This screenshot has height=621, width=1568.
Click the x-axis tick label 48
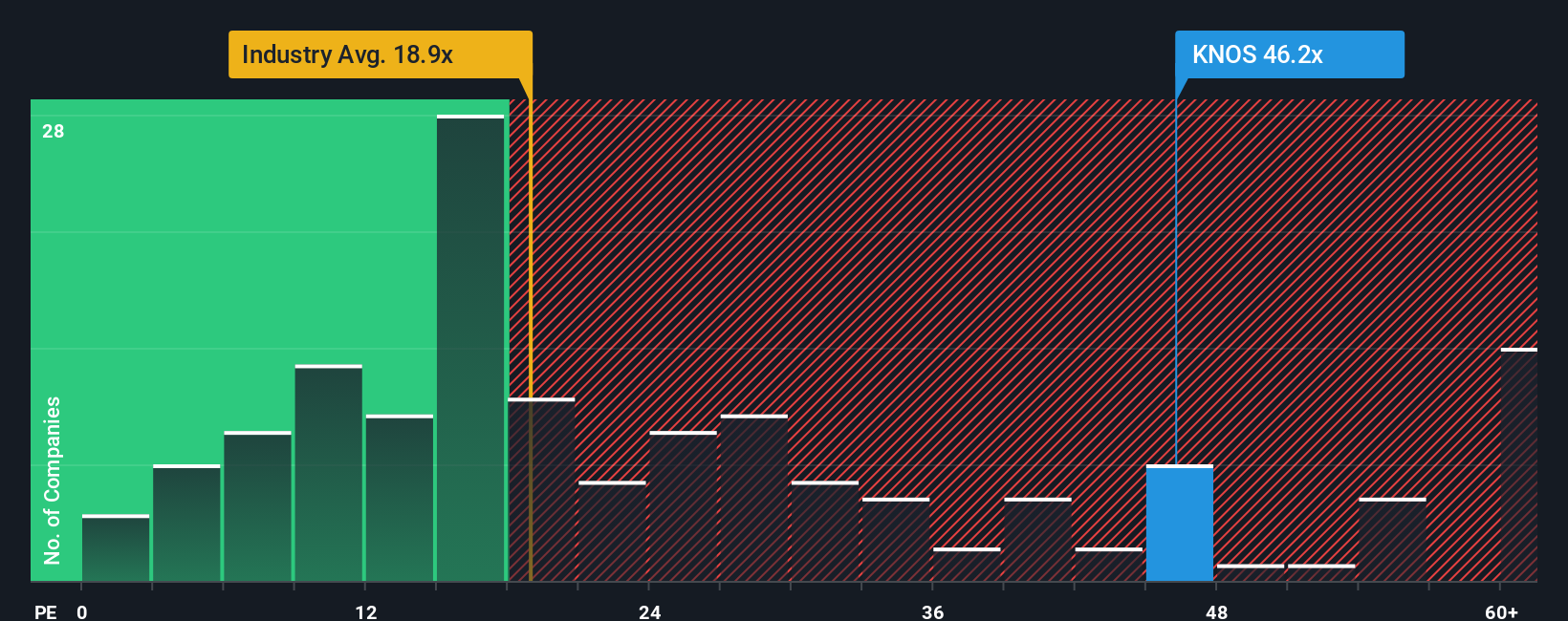click(1216, 612)
